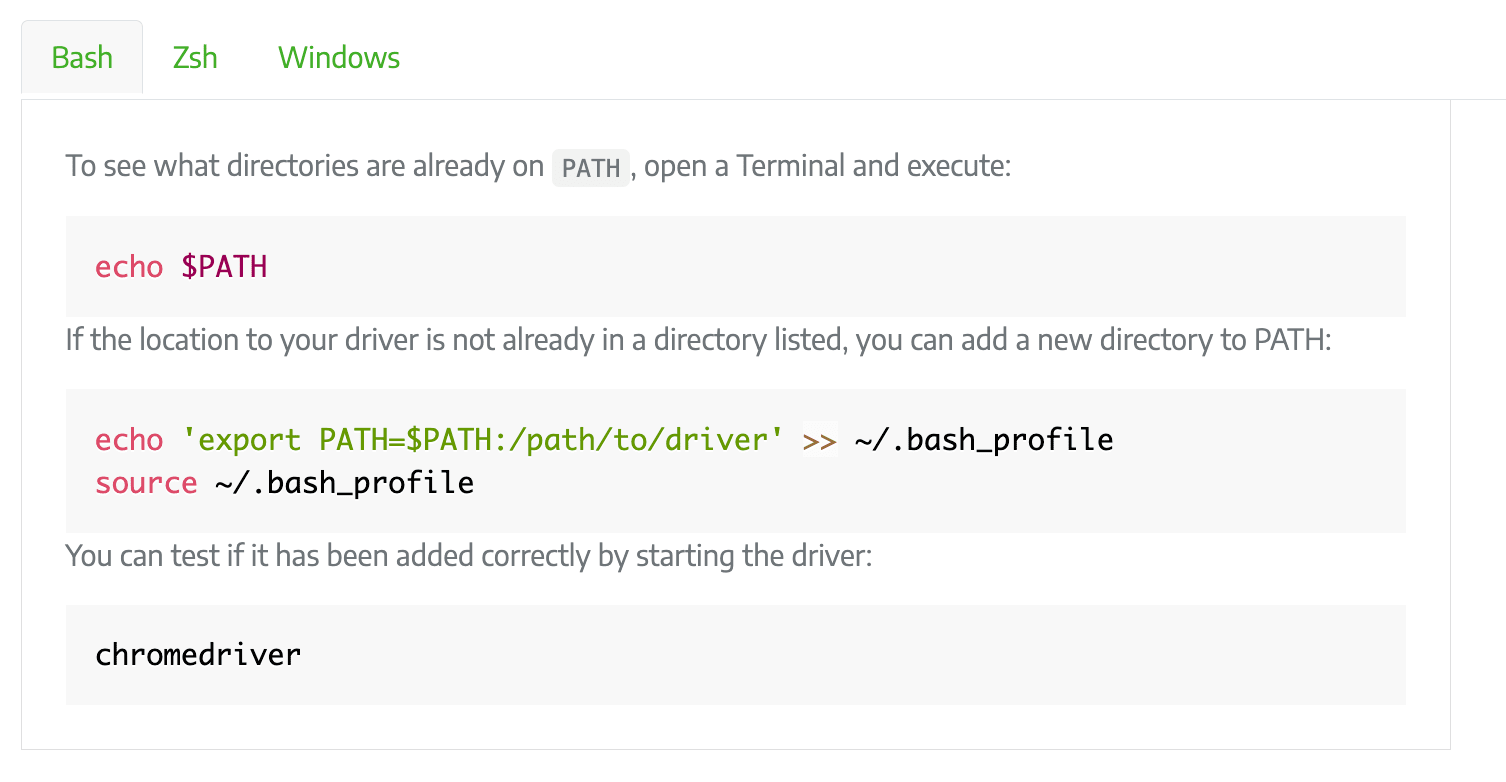The height and width of the screenshot is (782, 1506).
Task: Click the source keyword in red
Action: tap(146, 482)
